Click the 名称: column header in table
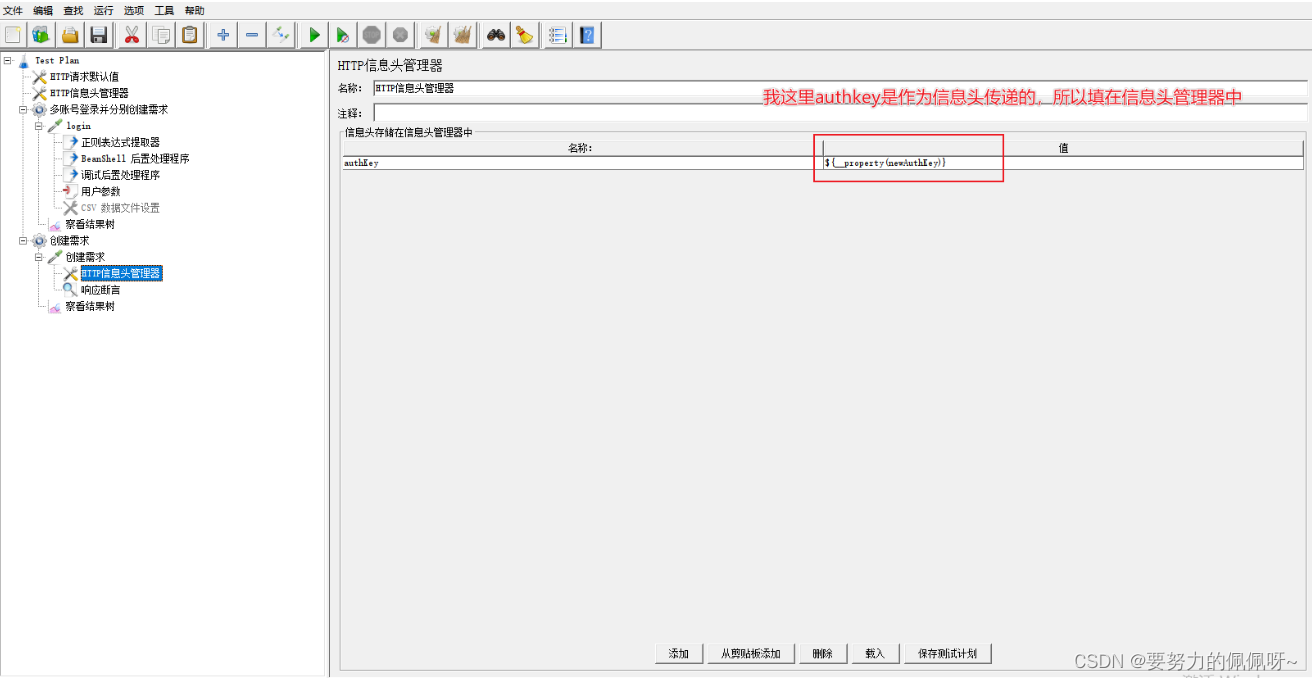 tap(582, 148)
